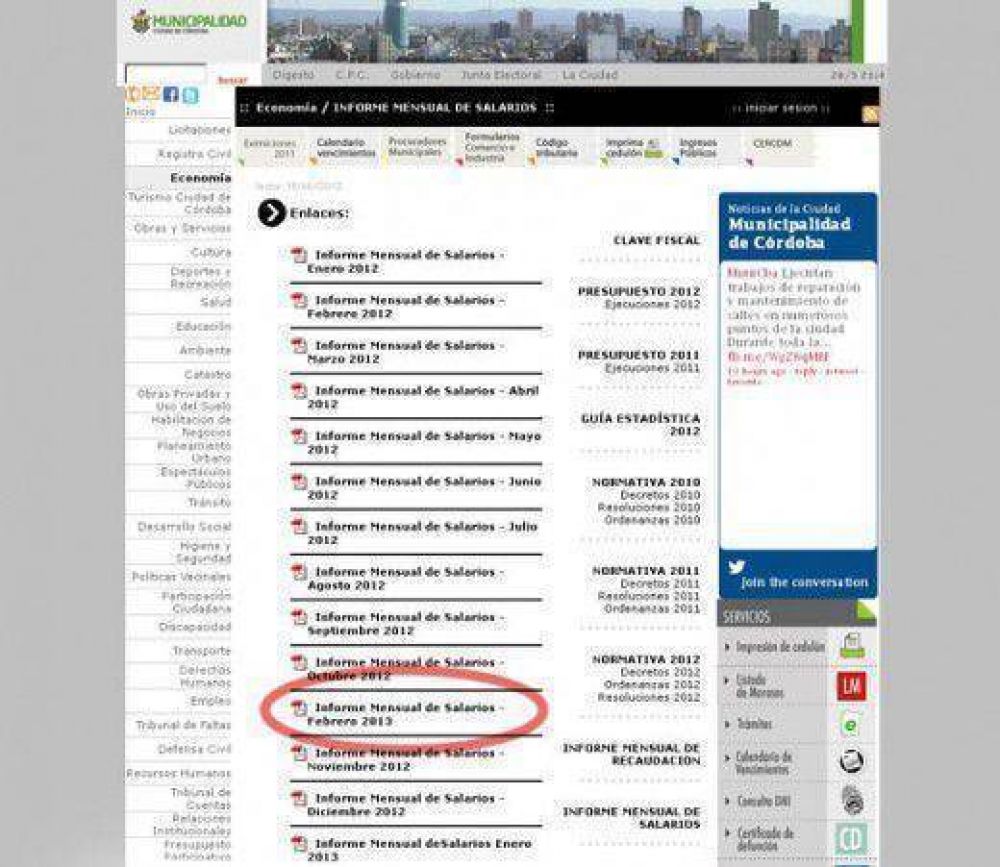The width and height of the screenshot is (1000, 867).
Task: Select Tránsito in the left sidebar
Action: pyautogui.click(x=209, y=503)
